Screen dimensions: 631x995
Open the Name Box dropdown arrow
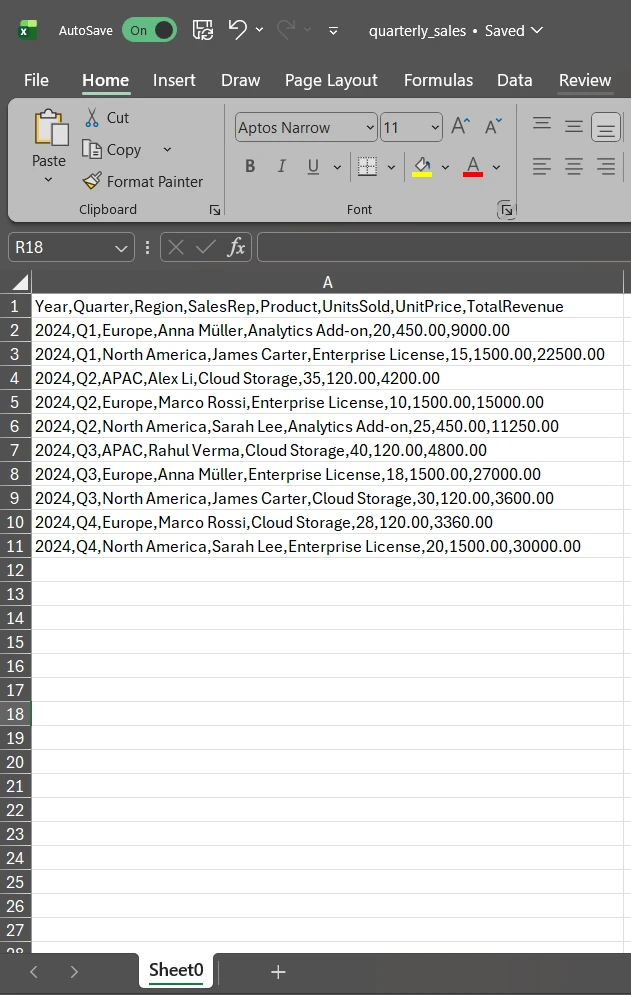pyautogui.click(x=122, y=247)
